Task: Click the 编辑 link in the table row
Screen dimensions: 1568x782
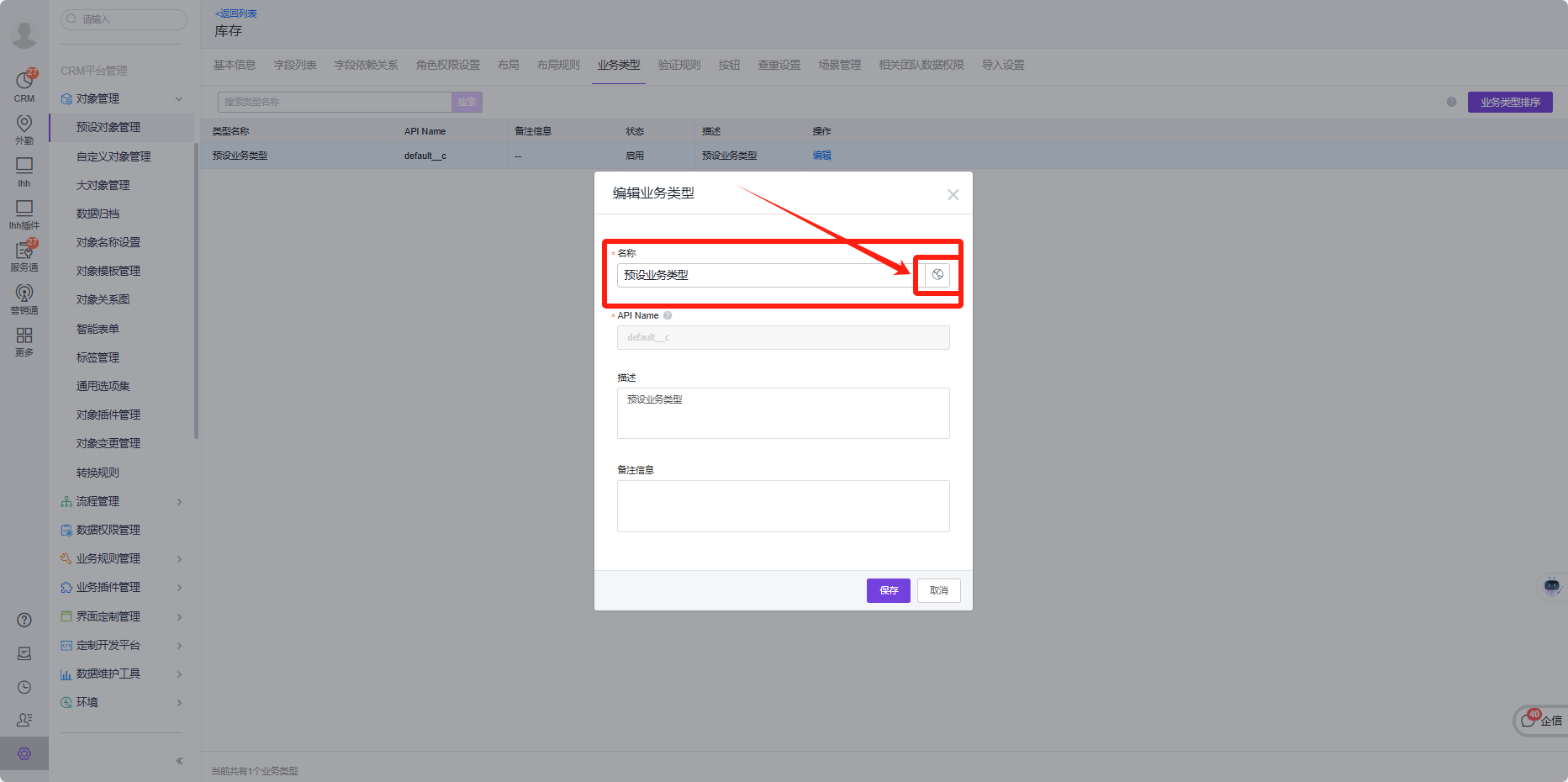Action: 822,156
